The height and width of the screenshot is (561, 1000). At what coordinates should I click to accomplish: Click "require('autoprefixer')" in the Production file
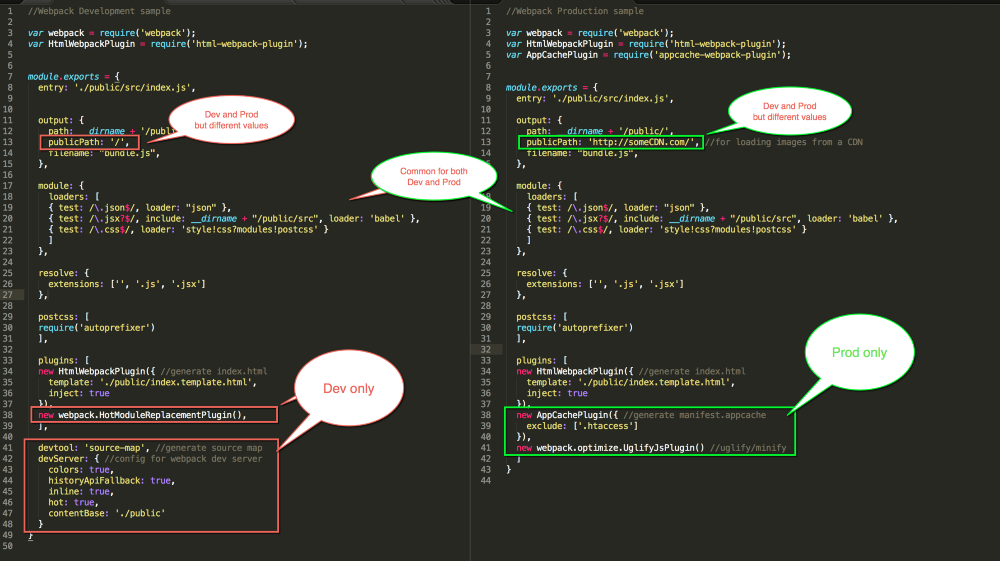[575, 328]
